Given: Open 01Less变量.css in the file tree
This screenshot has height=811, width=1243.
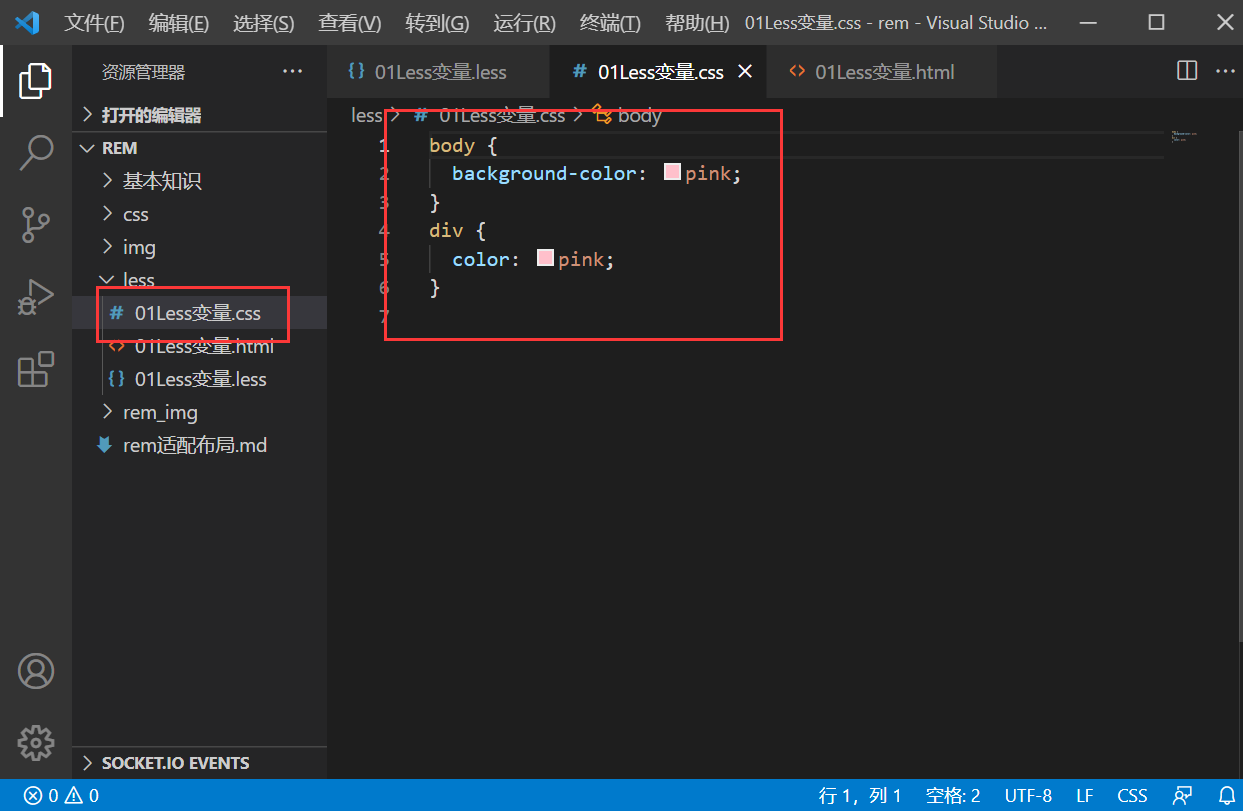Looking at the screenshot, I should pyautogui.click(x=199, y=313).
